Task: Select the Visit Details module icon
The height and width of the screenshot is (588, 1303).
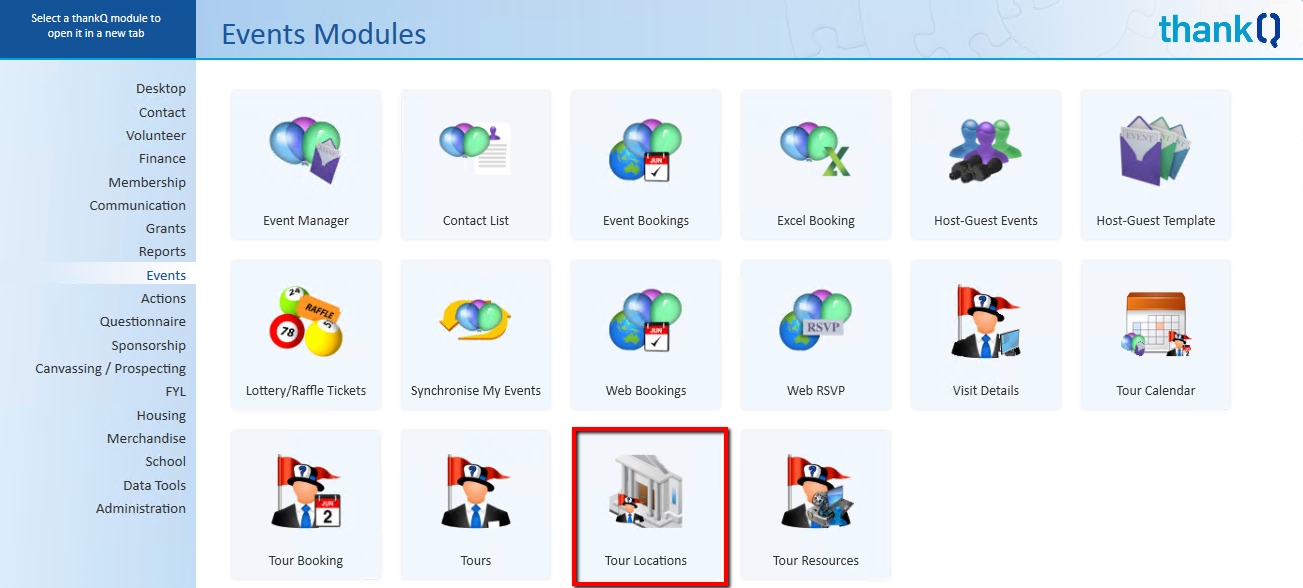Action: click(986, 322)
